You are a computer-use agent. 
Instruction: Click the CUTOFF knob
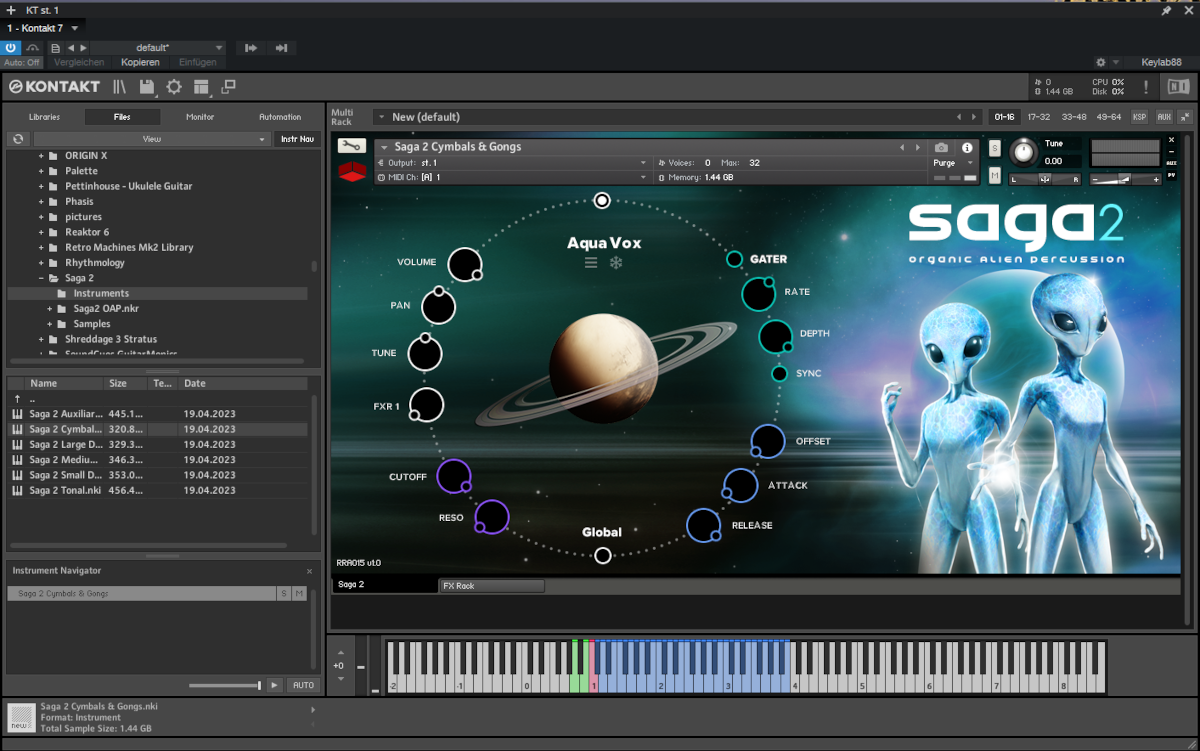point(454,476)
